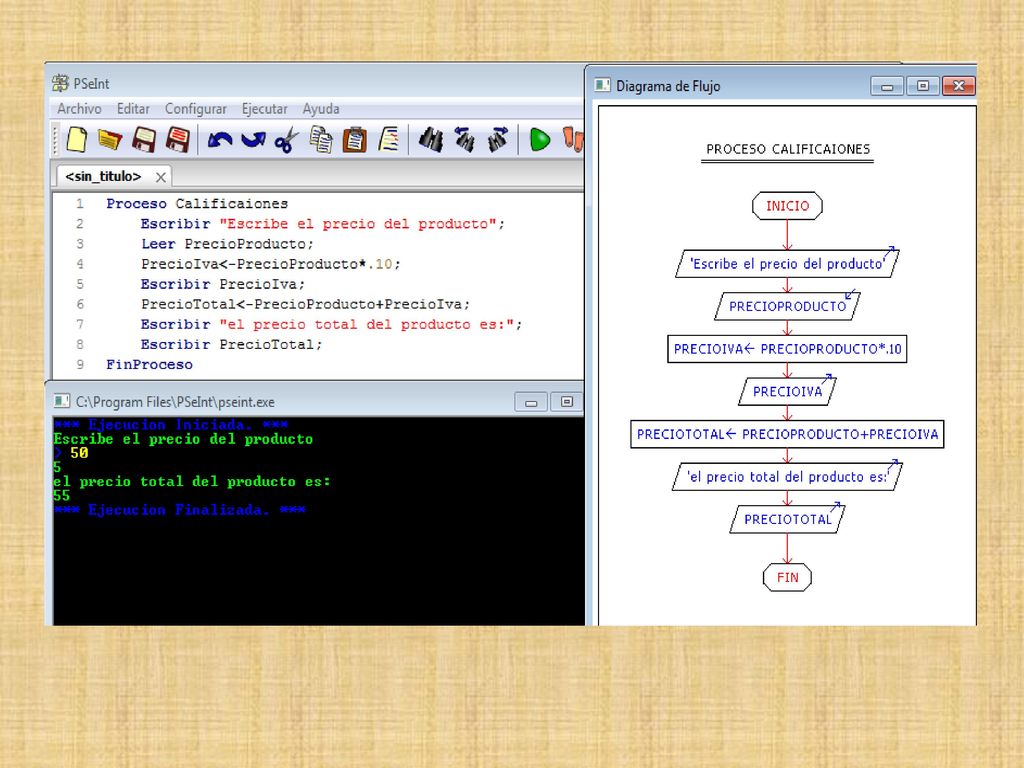The width and height of the screenshot is (1024, 768).
Task: Open the Editar menu
Action: coord(133,108)
